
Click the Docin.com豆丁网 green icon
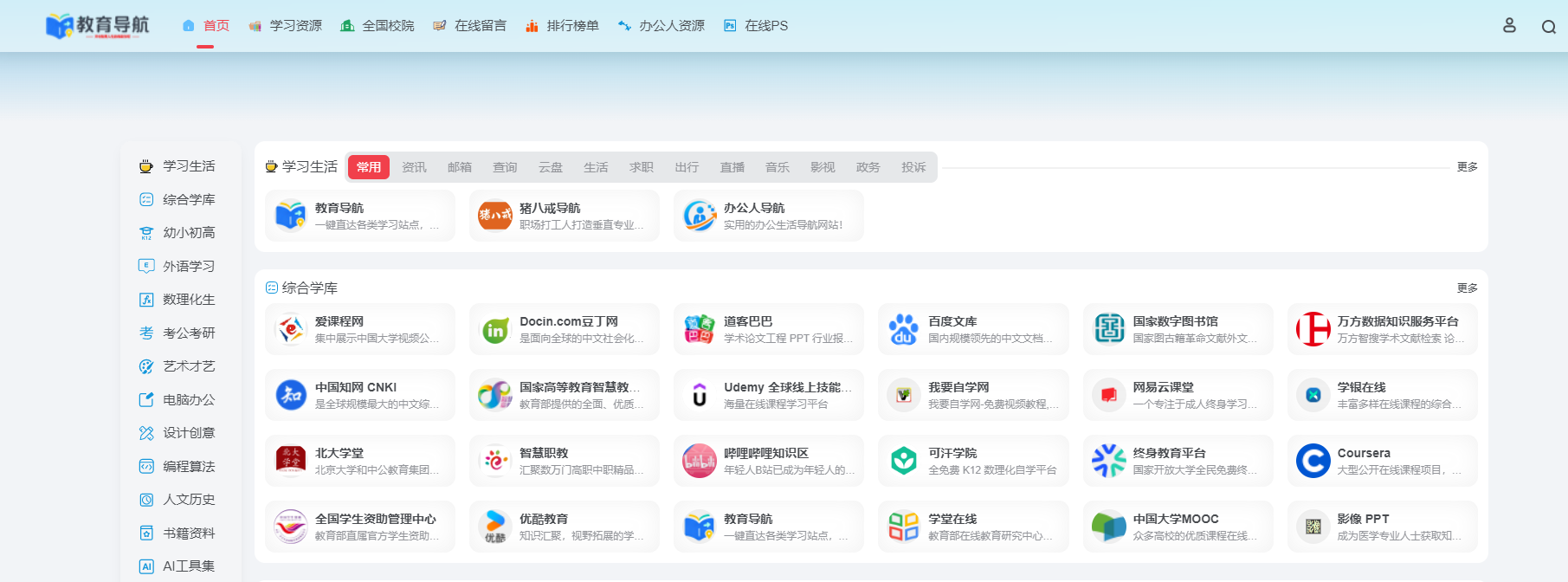point(495,329)
